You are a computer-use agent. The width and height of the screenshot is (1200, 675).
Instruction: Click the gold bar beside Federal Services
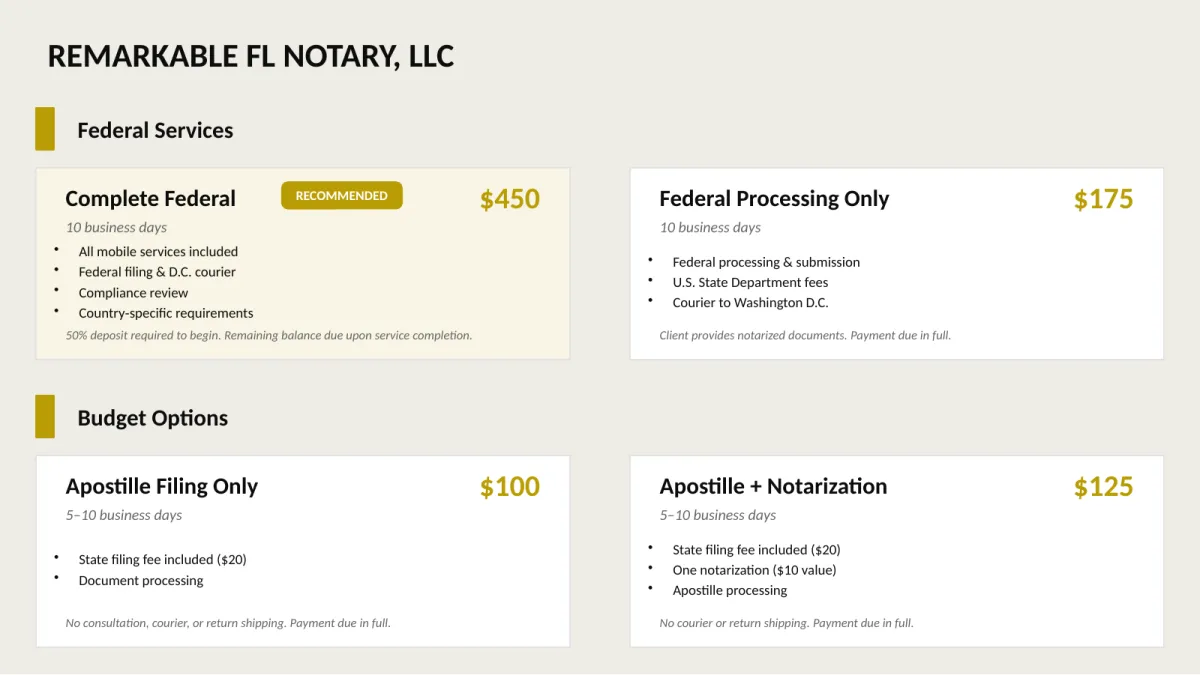[45, 129]
